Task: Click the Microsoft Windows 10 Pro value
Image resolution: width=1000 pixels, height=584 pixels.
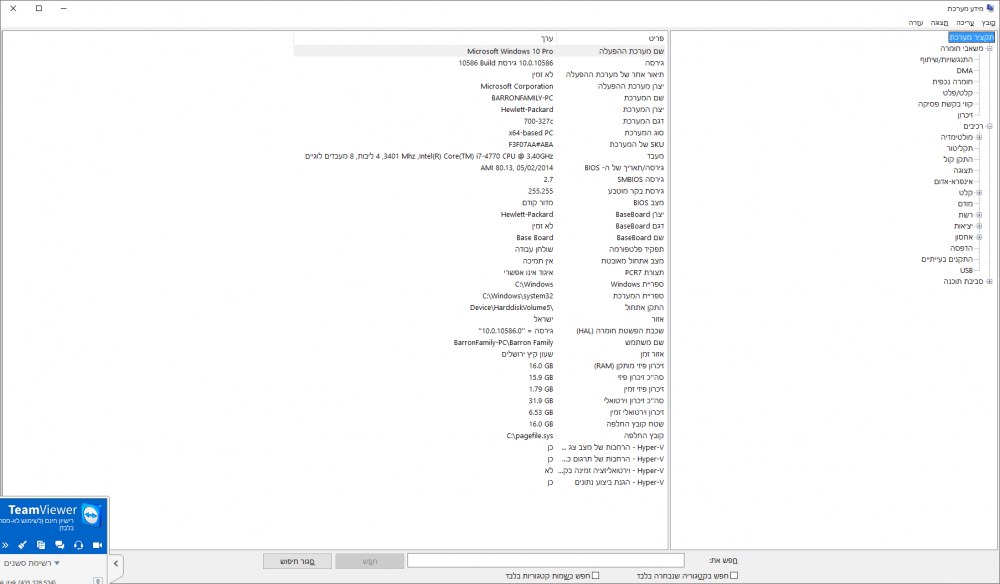Action: (x=510, y=51)
